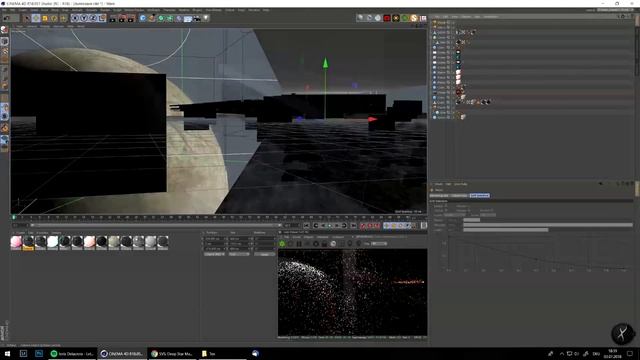
Task: Switch to the highlighted blue tab in Attribute Manager
Action: click(479, 196)
